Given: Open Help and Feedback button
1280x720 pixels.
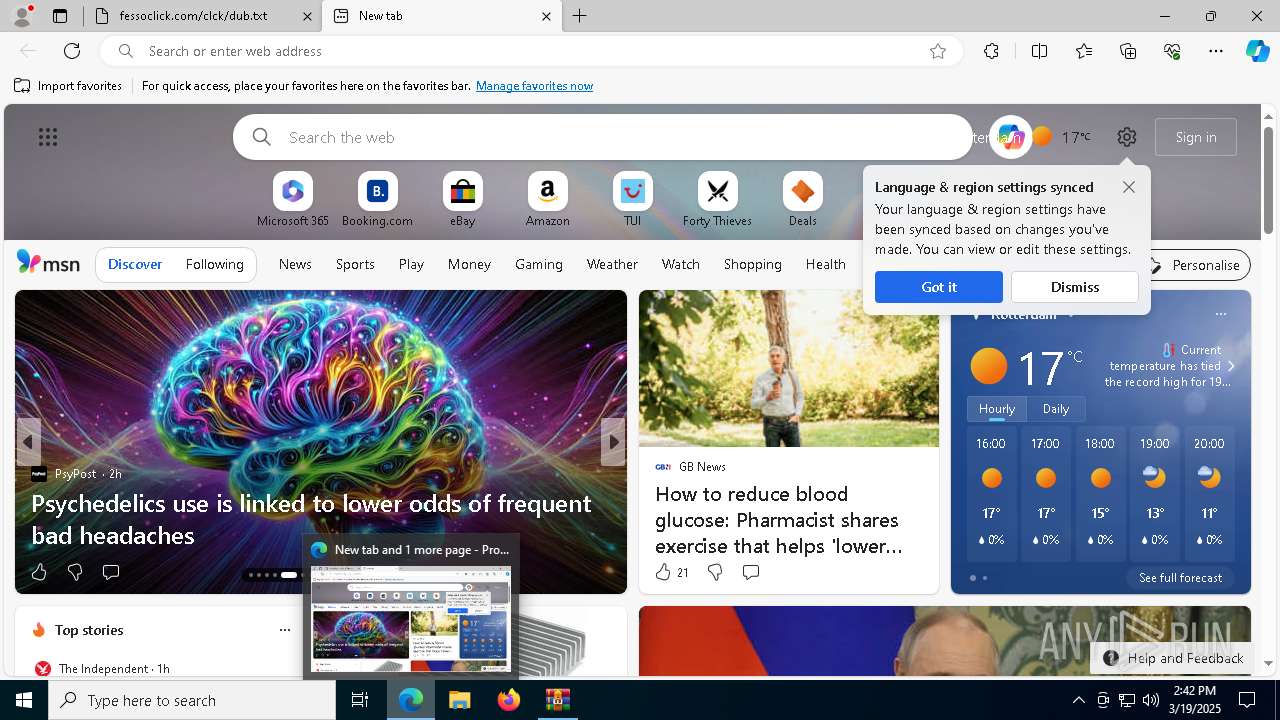Looking at the screenshot, I should click(x=1174, y=658).
